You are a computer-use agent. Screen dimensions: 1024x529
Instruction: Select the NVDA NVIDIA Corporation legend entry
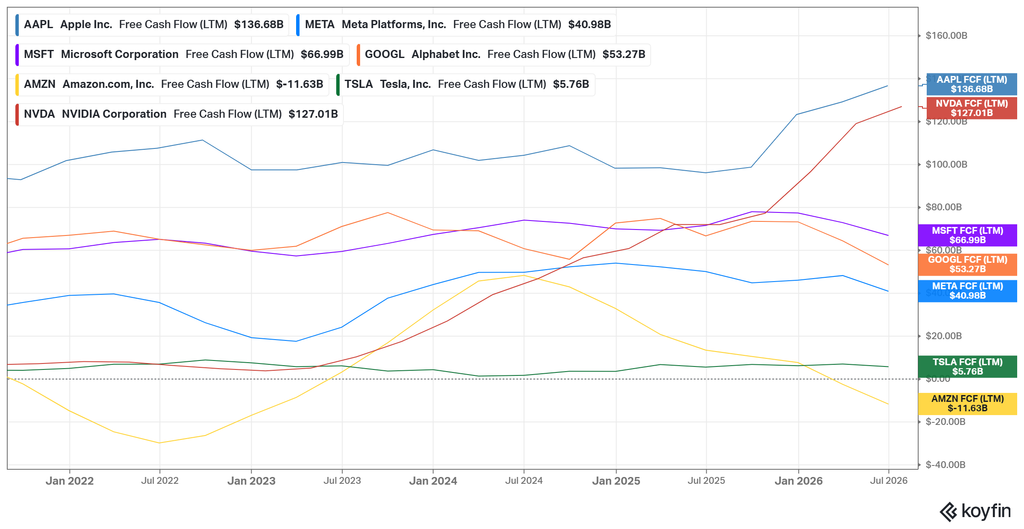(x=178, y=114)
